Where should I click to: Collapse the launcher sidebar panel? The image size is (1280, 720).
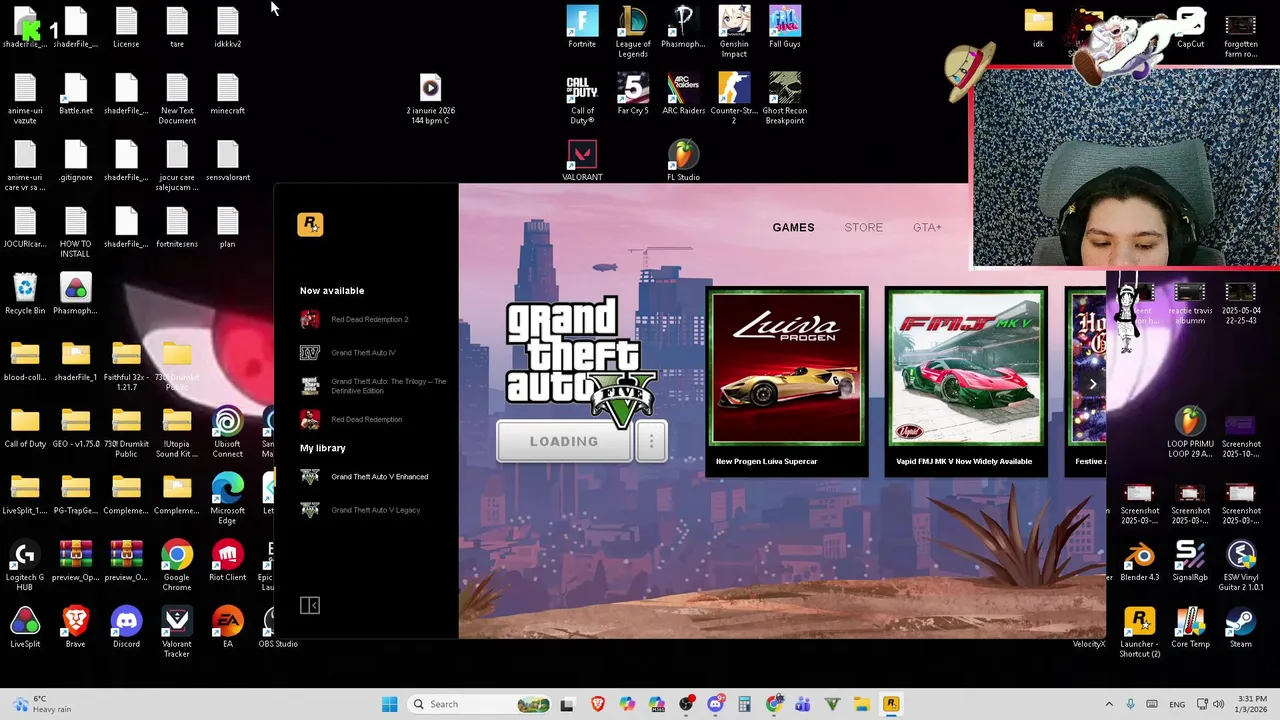click(310, 605)
